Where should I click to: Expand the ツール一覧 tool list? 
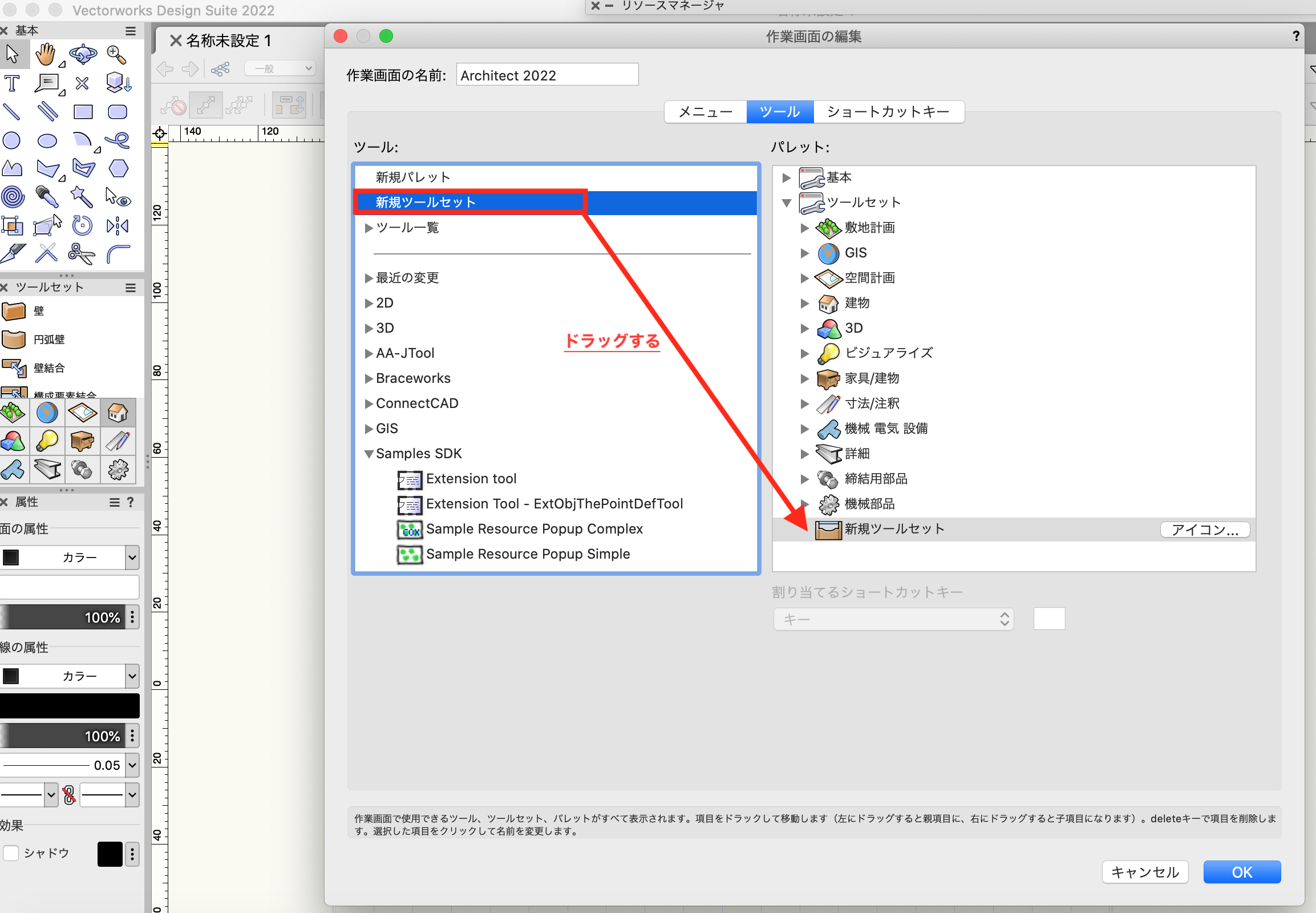[369, 228]
